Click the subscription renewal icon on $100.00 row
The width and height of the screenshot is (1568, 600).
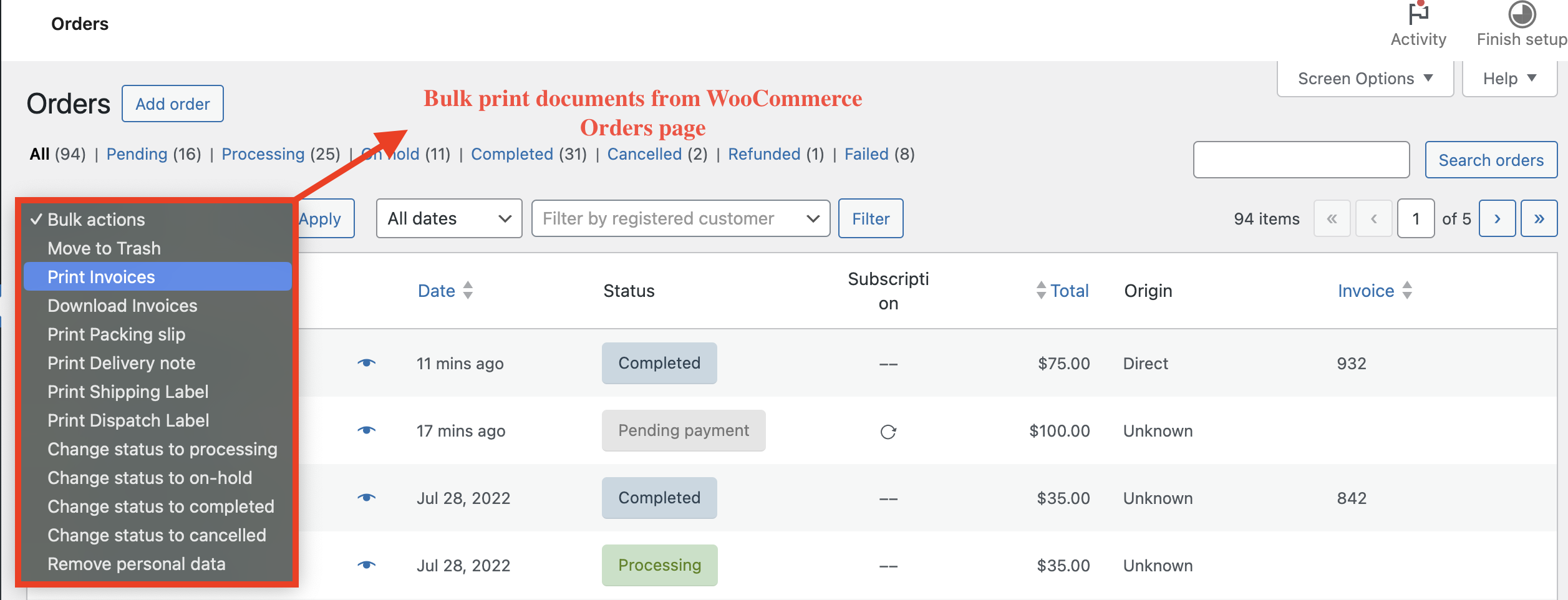(888, 432)
